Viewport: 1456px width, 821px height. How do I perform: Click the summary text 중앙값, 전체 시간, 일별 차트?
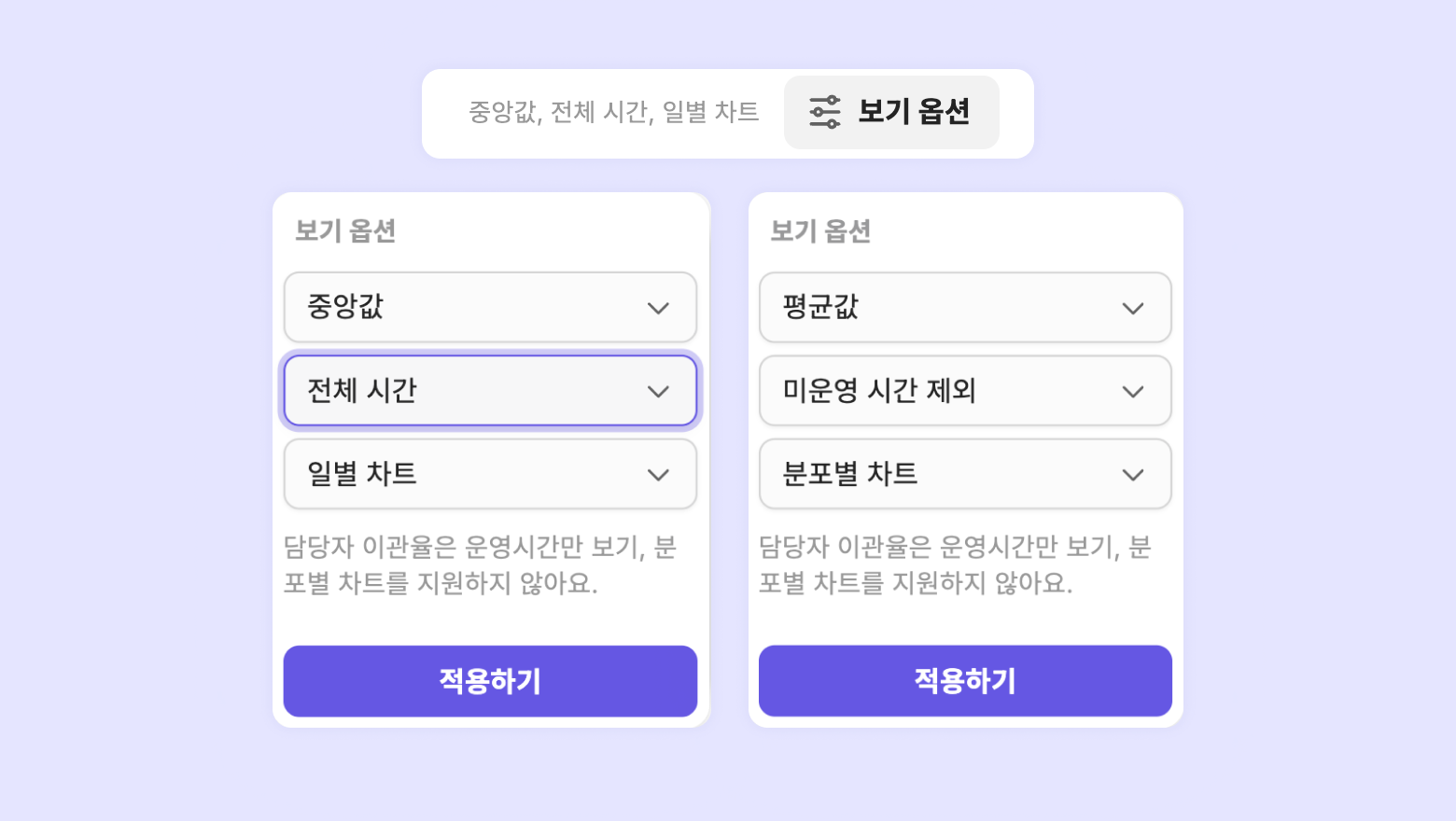coord(613,112)
